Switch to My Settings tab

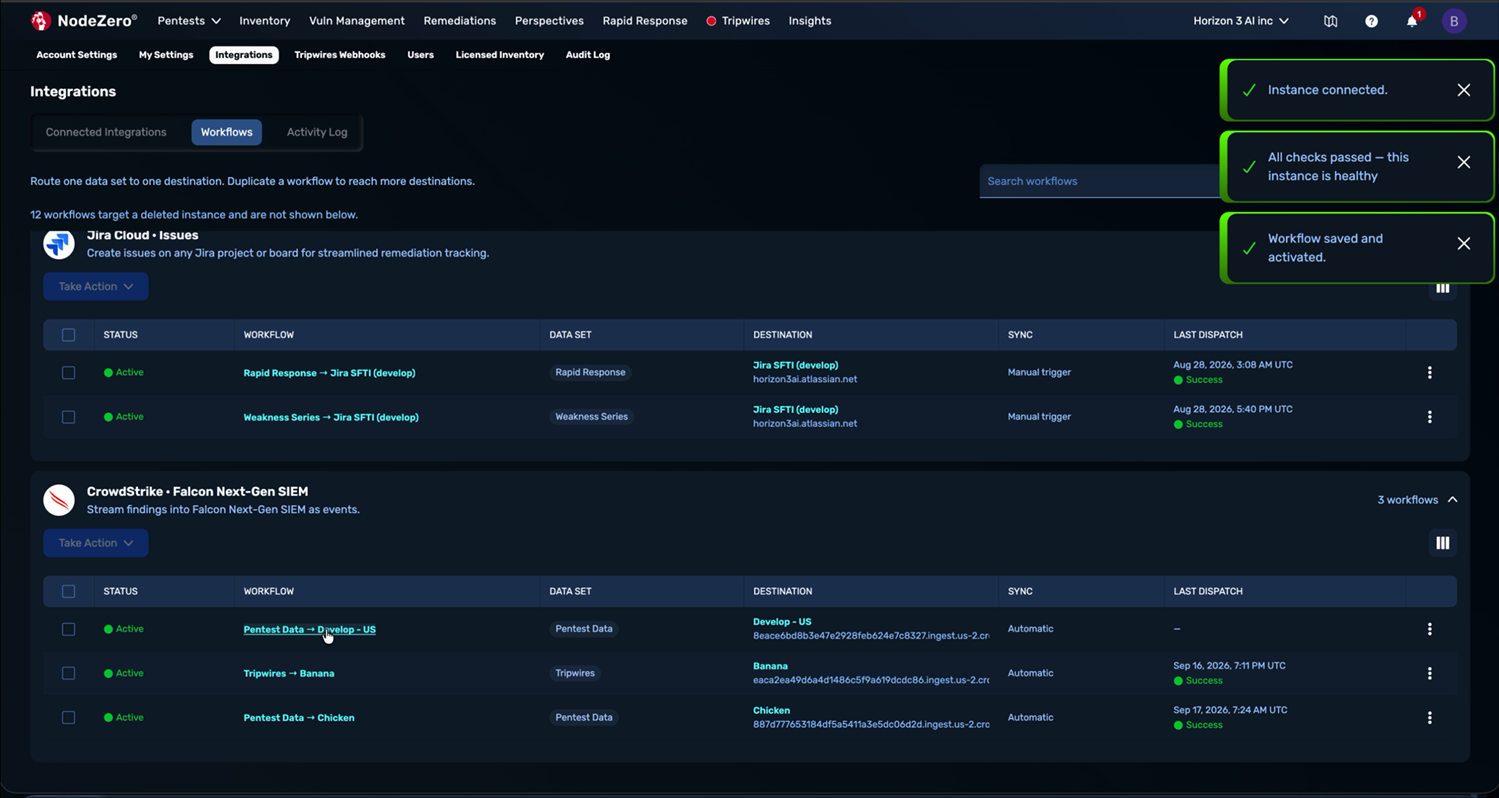click(x=166, y=55)
